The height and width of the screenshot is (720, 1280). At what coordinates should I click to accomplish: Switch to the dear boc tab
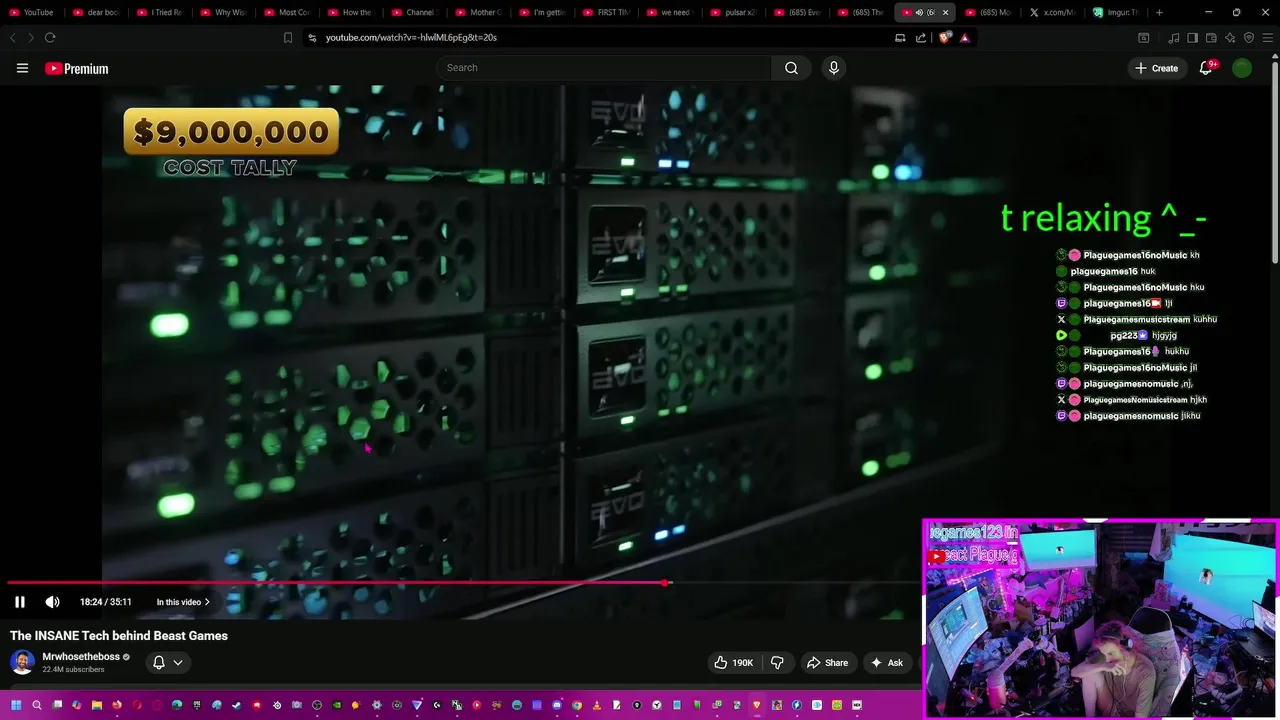96,12
